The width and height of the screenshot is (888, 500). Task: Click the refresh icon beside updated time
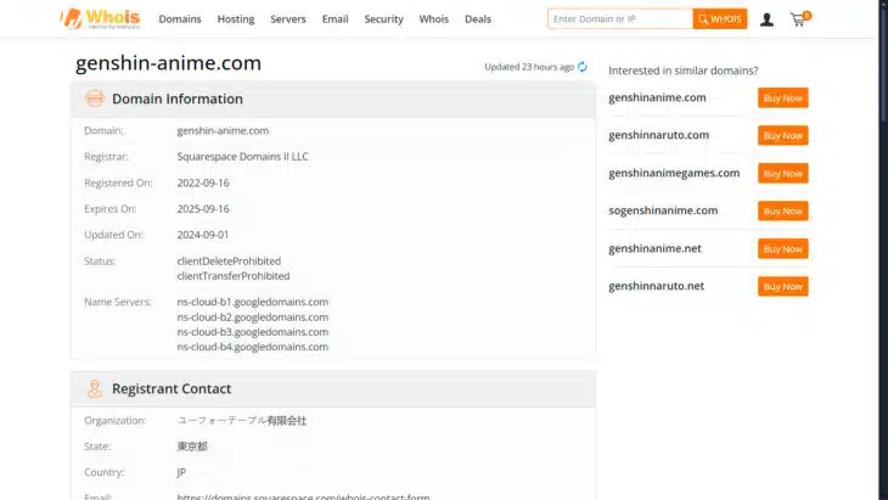(582, 67)
